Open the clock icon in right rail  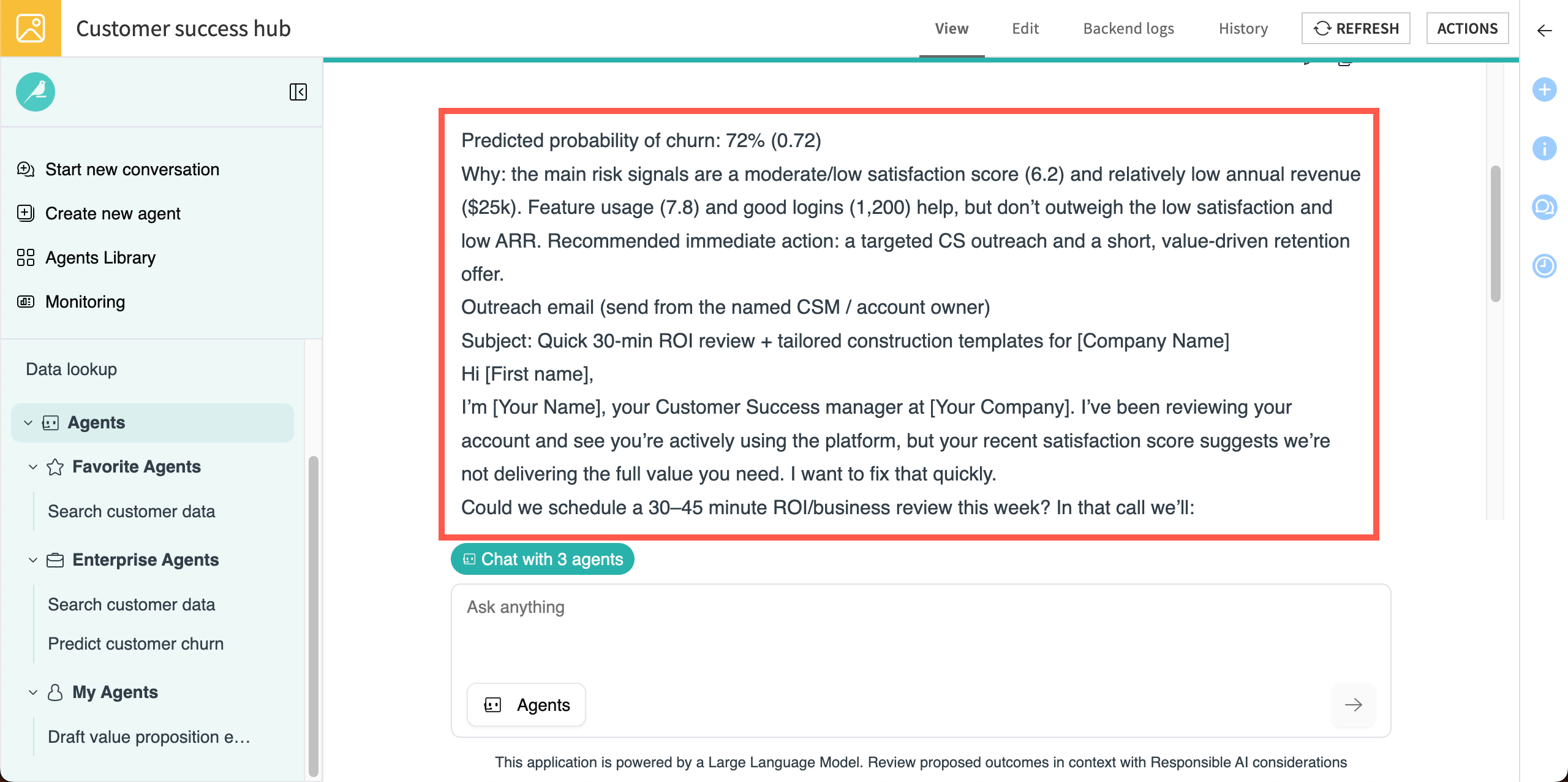click(1544, 266)
